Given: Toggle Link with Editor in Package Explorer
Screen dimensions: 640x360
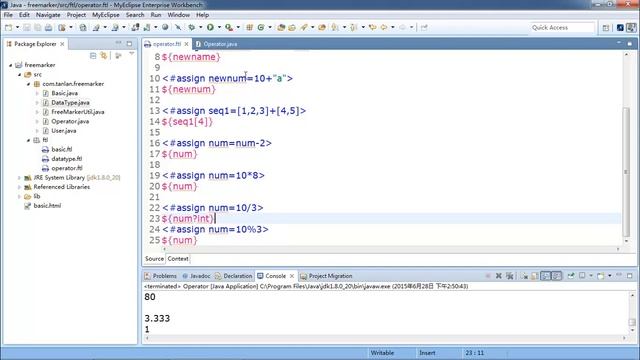Looking at the screenshot, I should pyautogui.click(x=104, y=55).
